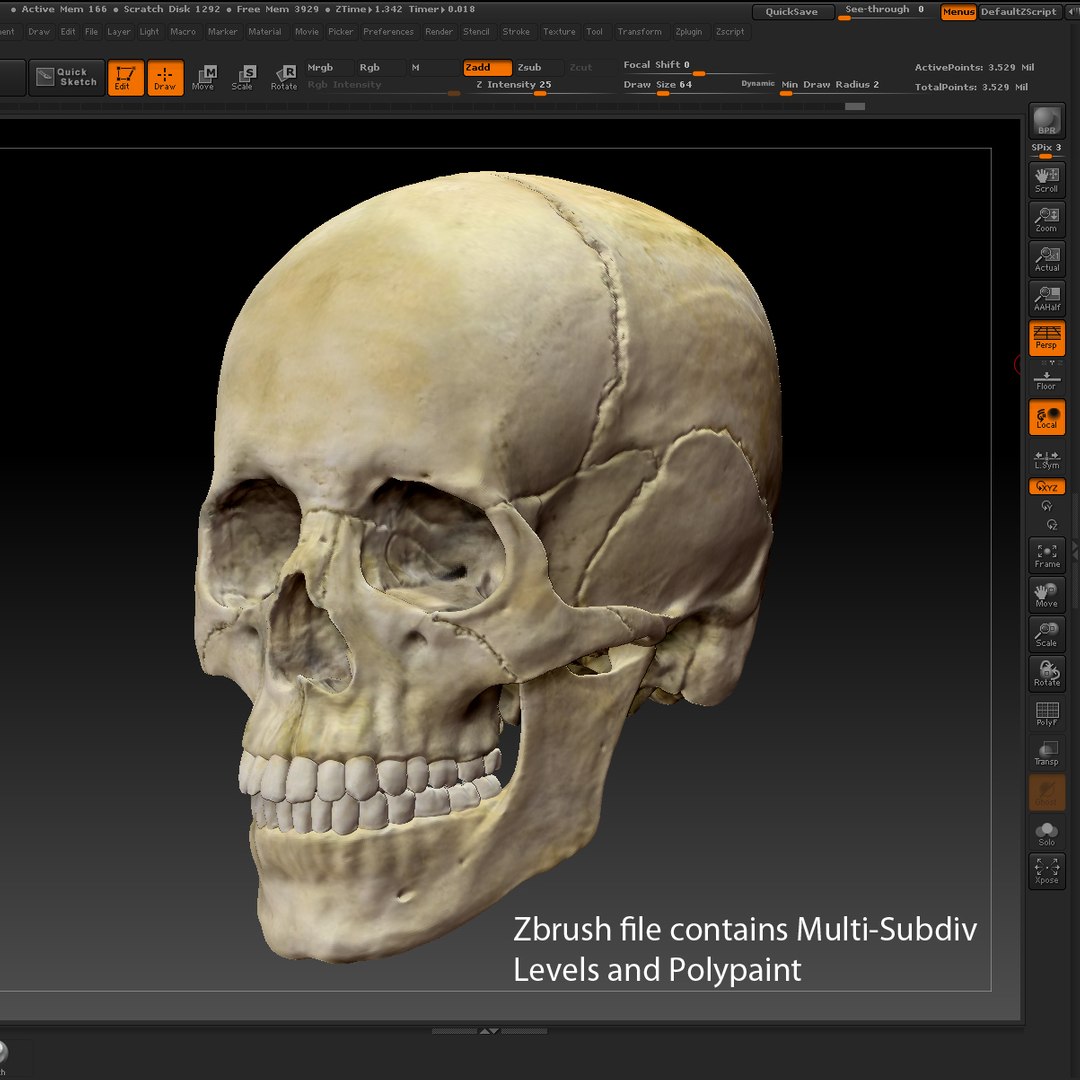Toggle L.Sym local symmetry
Viewport: 1080px width, 1080px height.
tap(1046, 459)
